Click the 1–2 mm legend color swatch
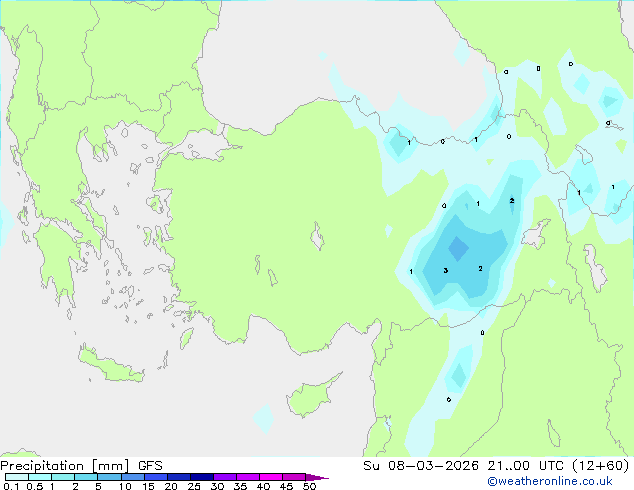This screenshot has width=634, height=490. 63,477
